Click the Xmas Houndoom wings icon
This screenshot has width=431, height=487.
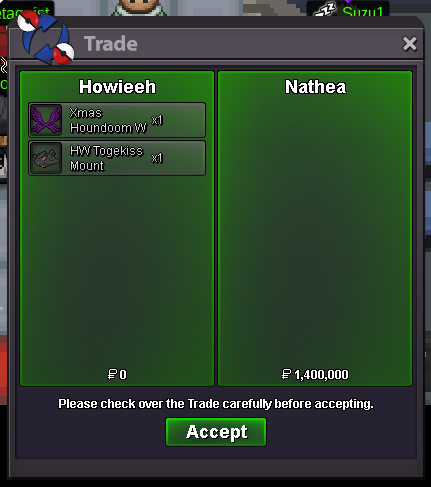pos(46,120)
